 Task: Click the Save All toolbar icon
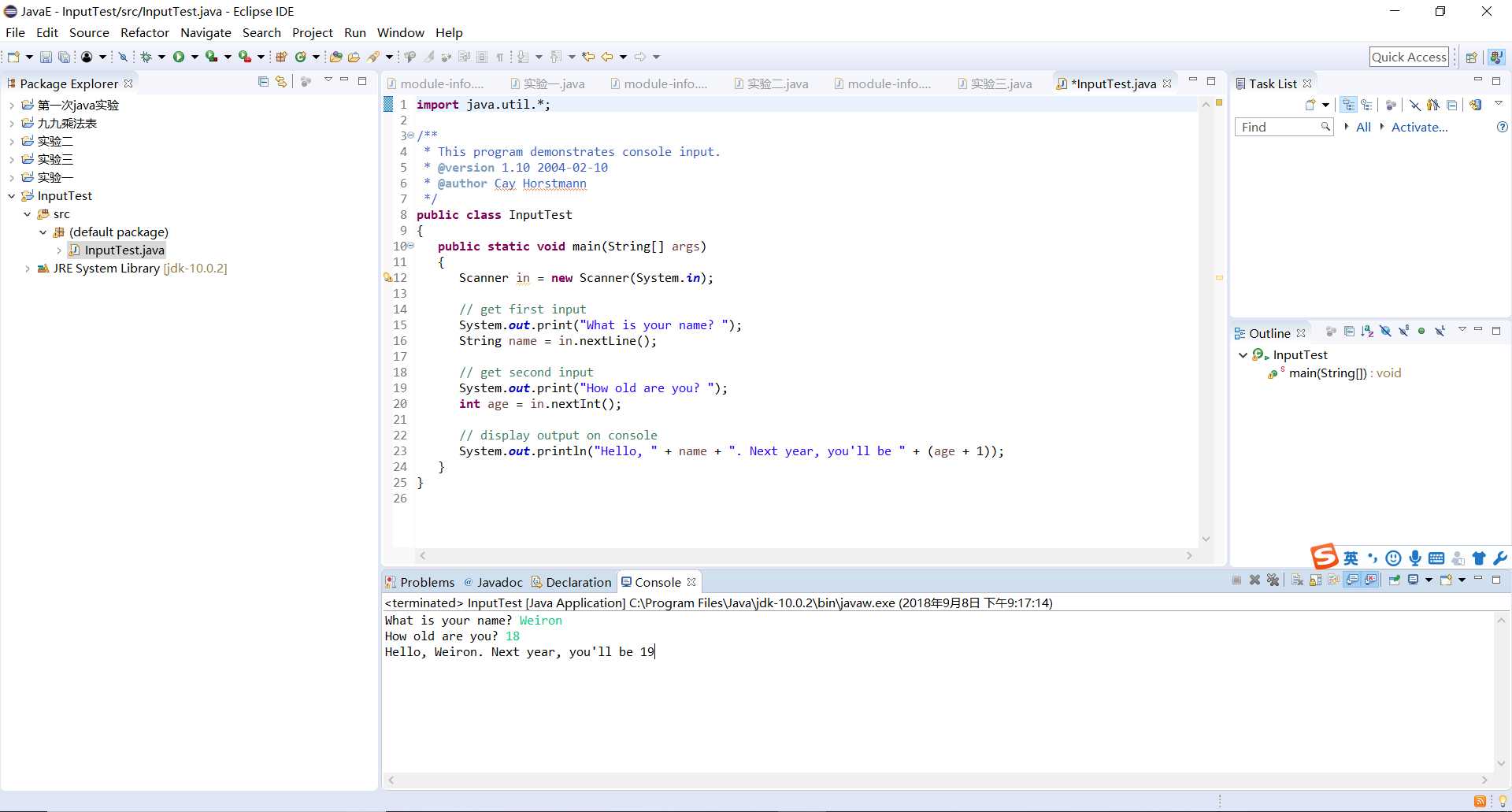point(64,57)
